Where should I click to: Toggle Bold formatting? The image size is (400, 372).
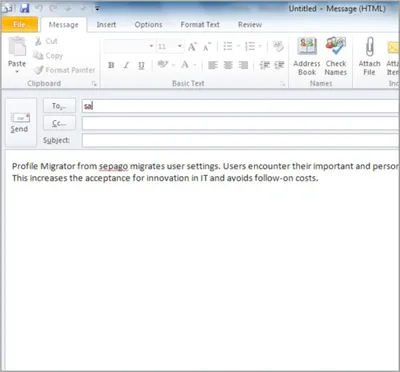(111, 65)
